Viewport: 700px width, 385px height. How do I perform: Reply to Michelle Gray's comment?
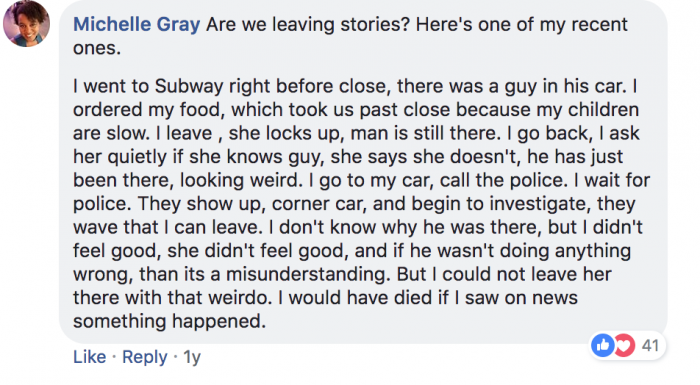[x=145, y=357]
